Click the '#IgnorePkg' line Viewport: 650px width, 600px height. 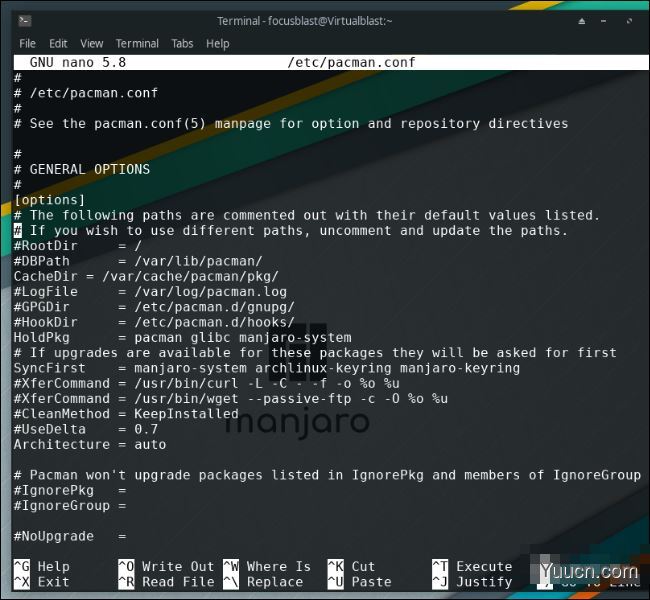coord(70,491)
